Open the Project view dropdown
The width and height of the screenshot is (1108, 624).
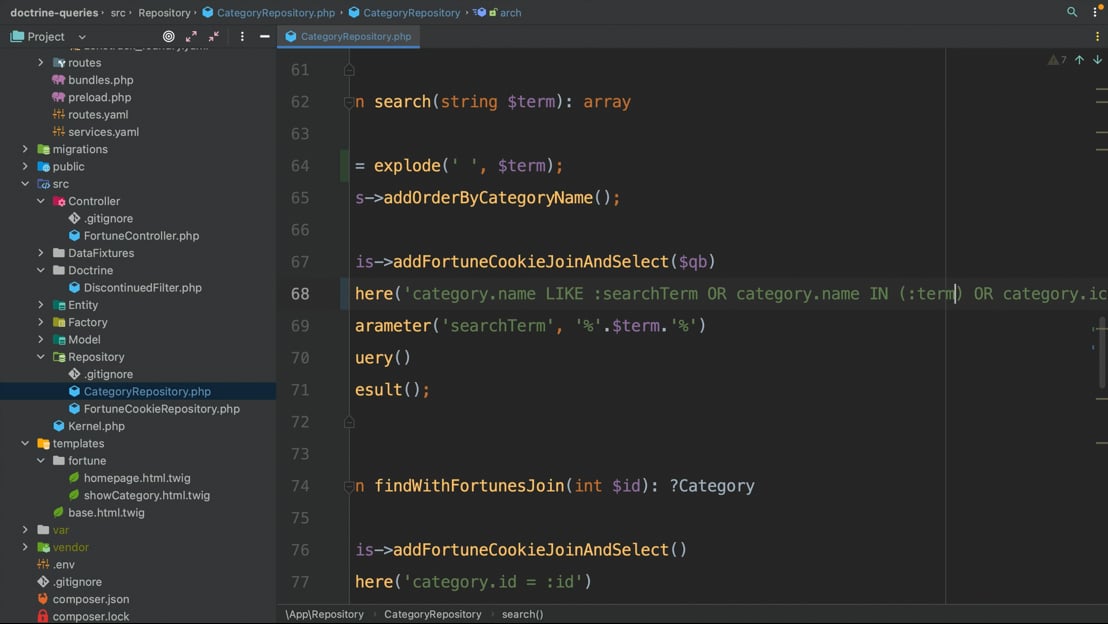(x=82, y=37)
